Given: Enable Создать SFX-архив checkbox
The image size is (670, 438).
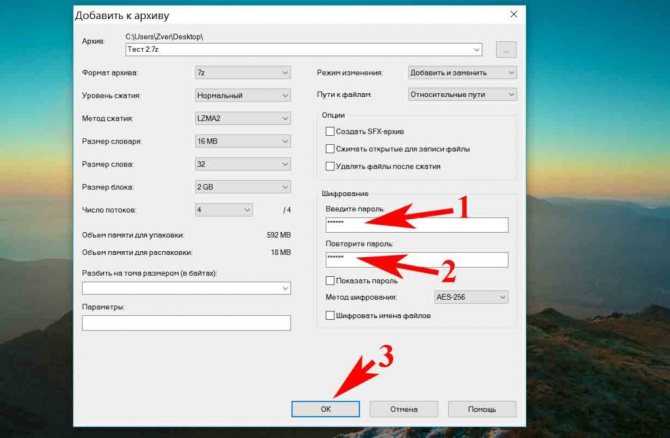Looking at the screenshot, I should point(330,132).
